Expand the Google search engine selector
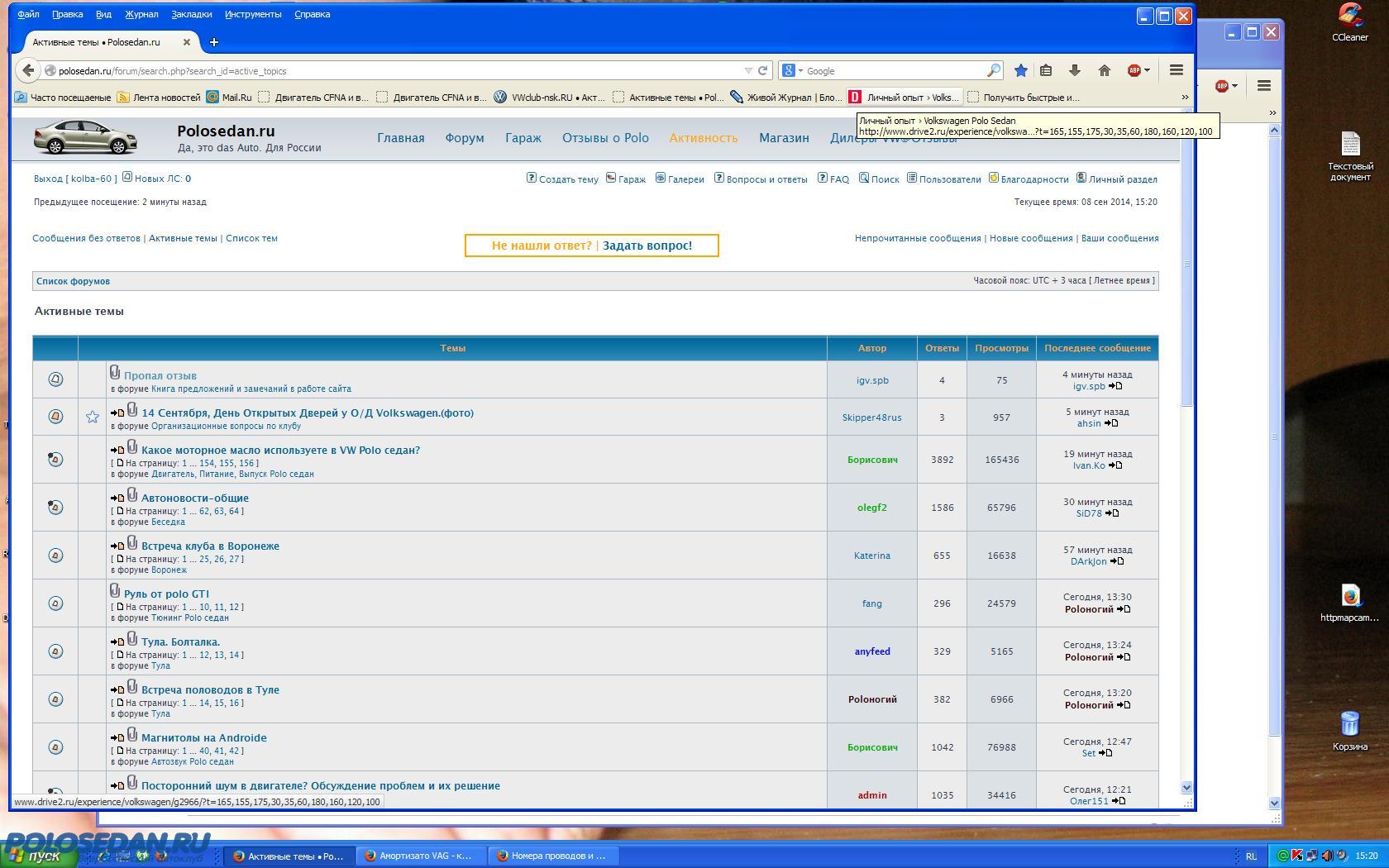The width and height of the screenshot is (1389, 868). [793, 71]
